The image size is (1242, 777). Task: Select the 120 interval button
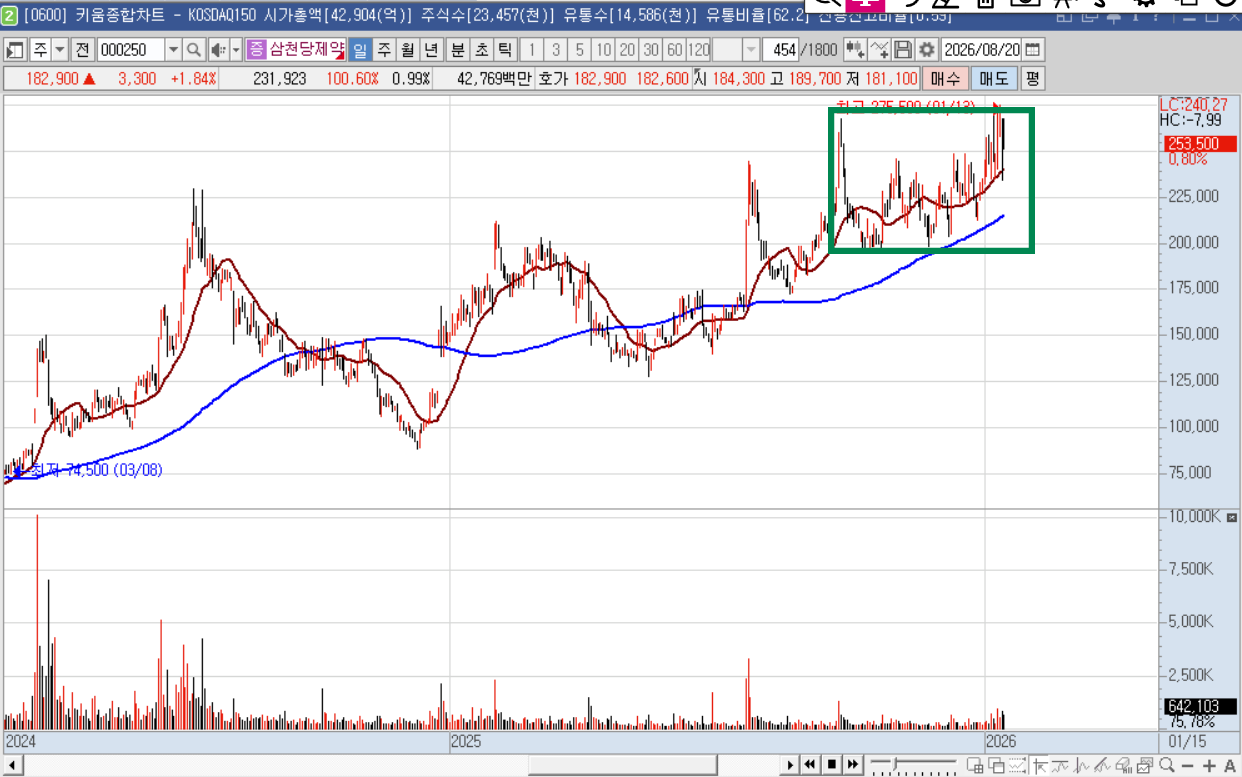point(699,50)
